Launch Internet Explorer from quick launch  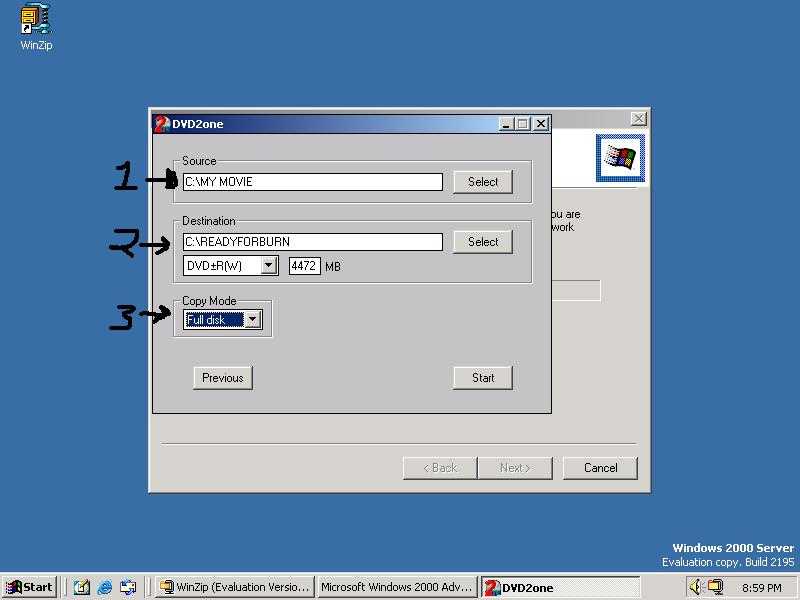[105, 587]
